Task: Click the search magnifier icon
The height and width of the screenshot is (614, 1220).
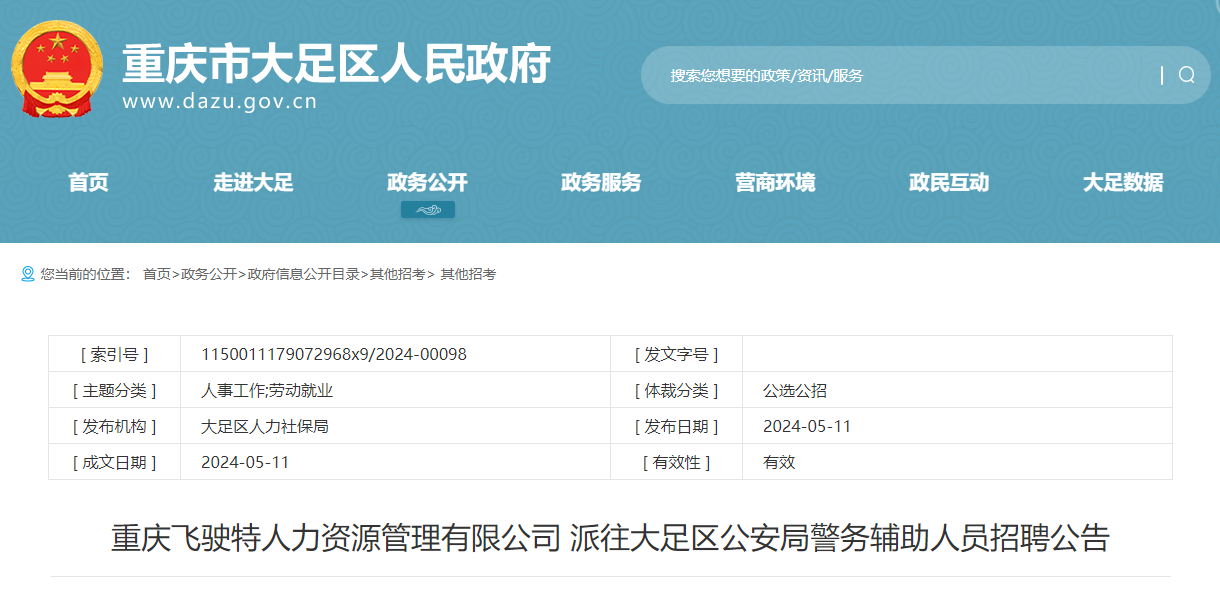Action: 1187,75
